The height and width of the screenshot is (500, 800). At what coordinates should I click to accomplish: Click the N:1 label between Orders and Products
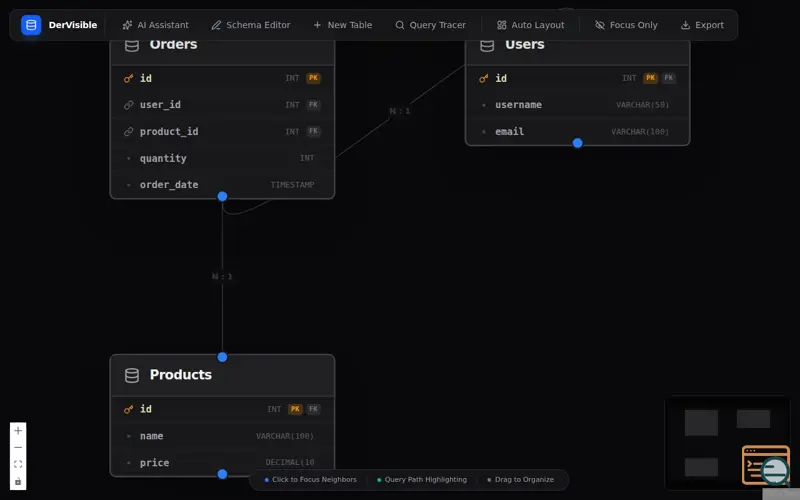click(x=222, y=276)
